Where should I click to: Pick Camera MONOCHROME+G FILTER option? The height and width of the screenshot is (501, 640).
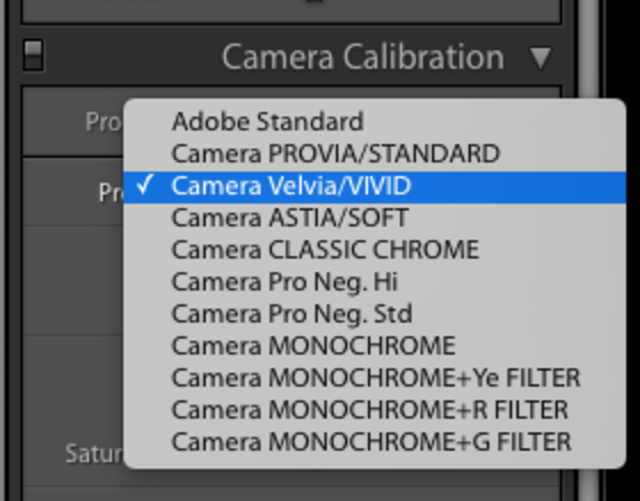click(371, 442)
